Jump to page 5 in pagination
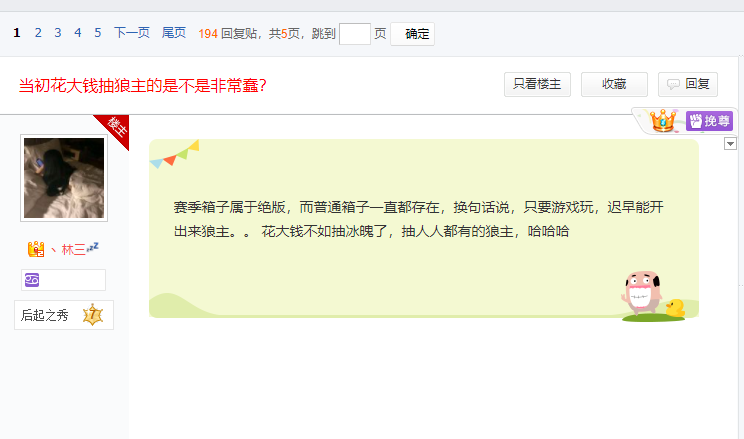Image resolution: width=744 pixels, height=439 pixels. pyautogui.click(x=98, y=33)
